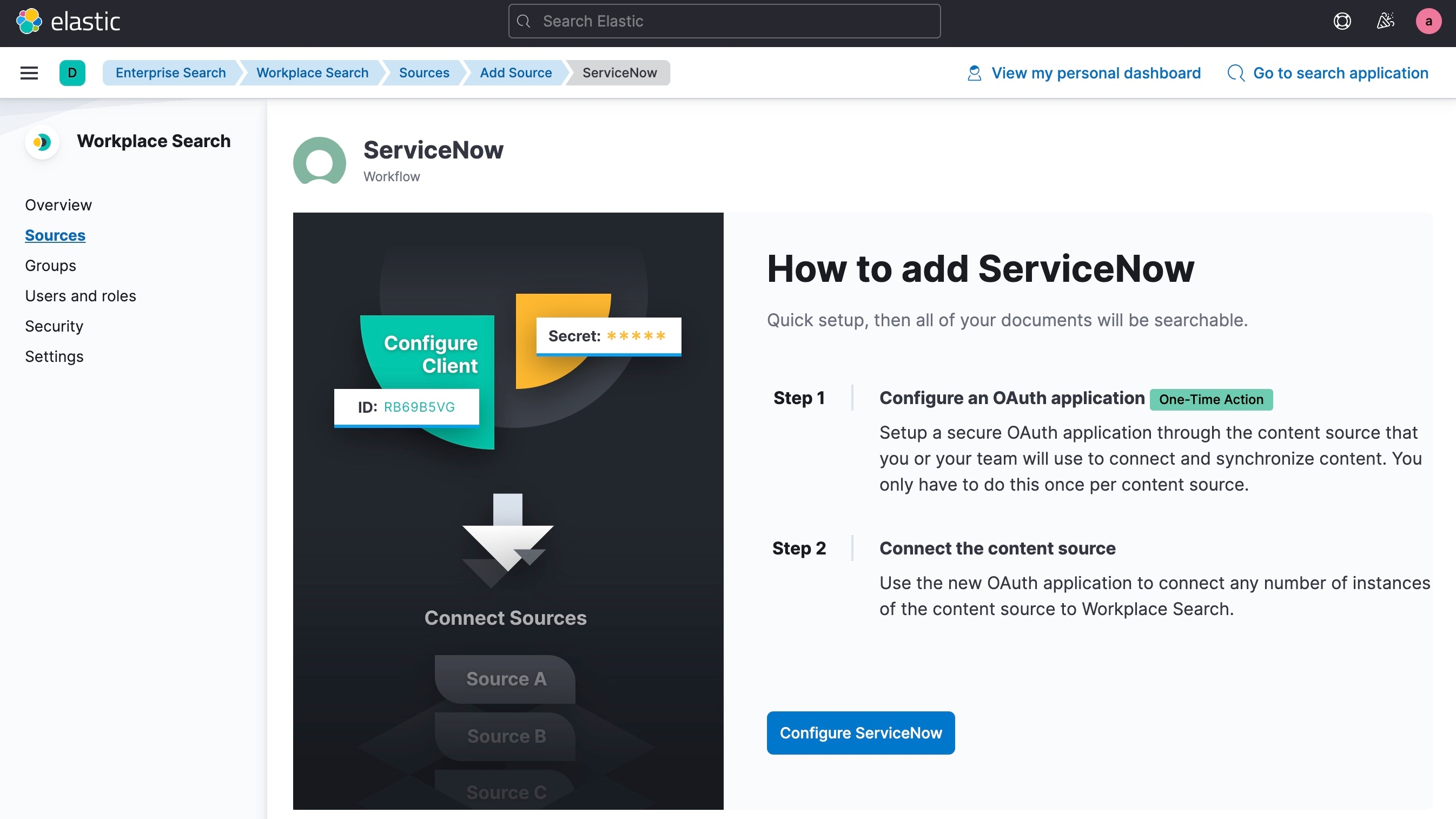Click the Sources breadcrumb link

(x=424, y=72)
